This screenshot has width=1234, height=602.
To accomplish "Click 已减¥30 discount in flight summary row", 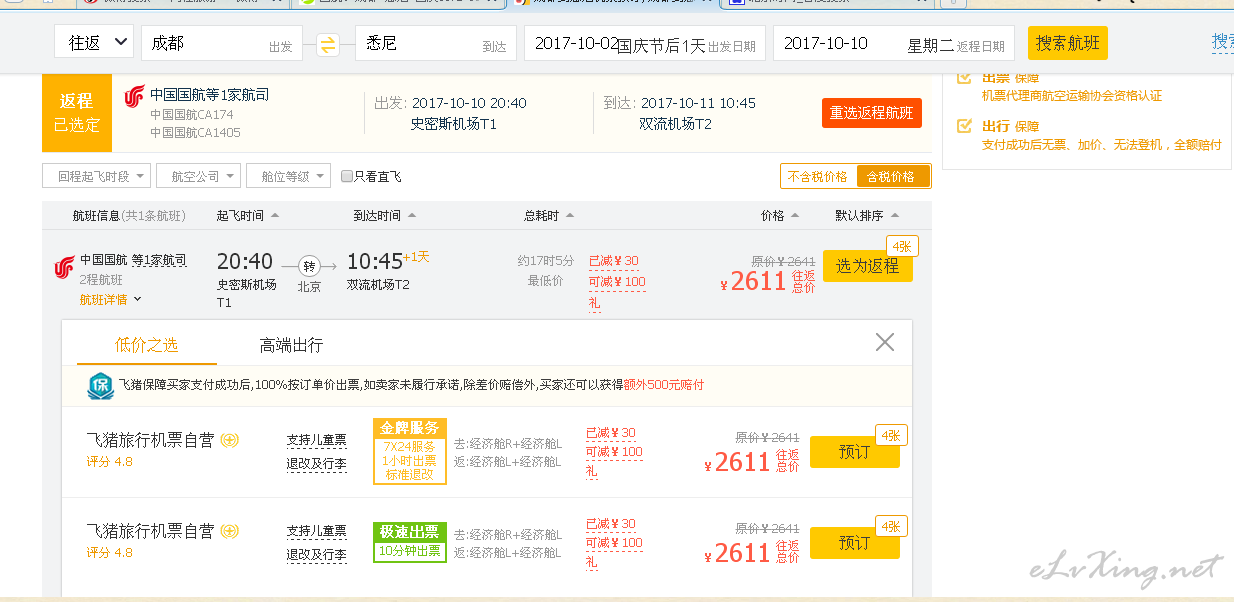I will pos(614,261).
